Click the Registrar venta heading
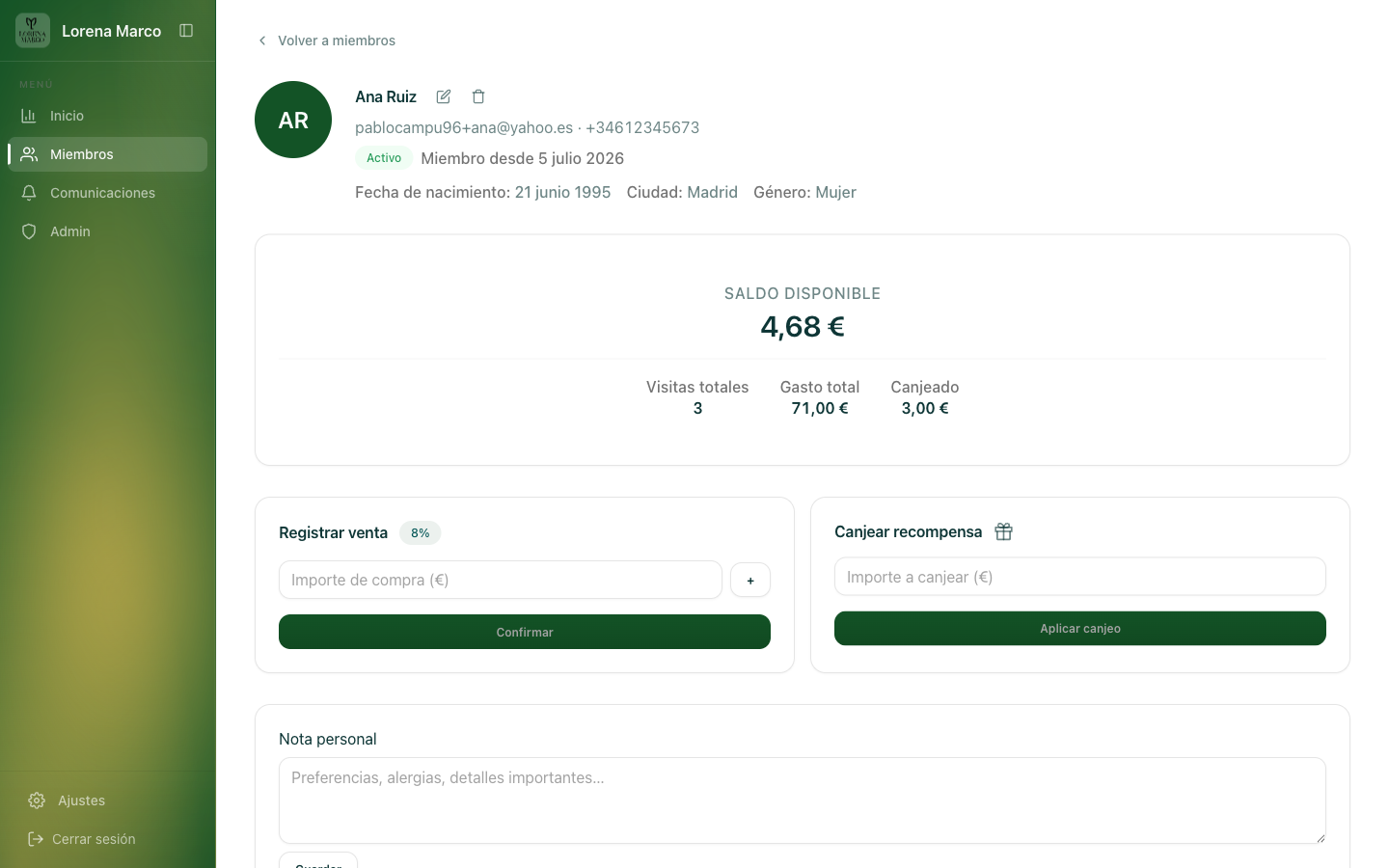This screenshot has height=868, width=1389. tap(333, 532)
